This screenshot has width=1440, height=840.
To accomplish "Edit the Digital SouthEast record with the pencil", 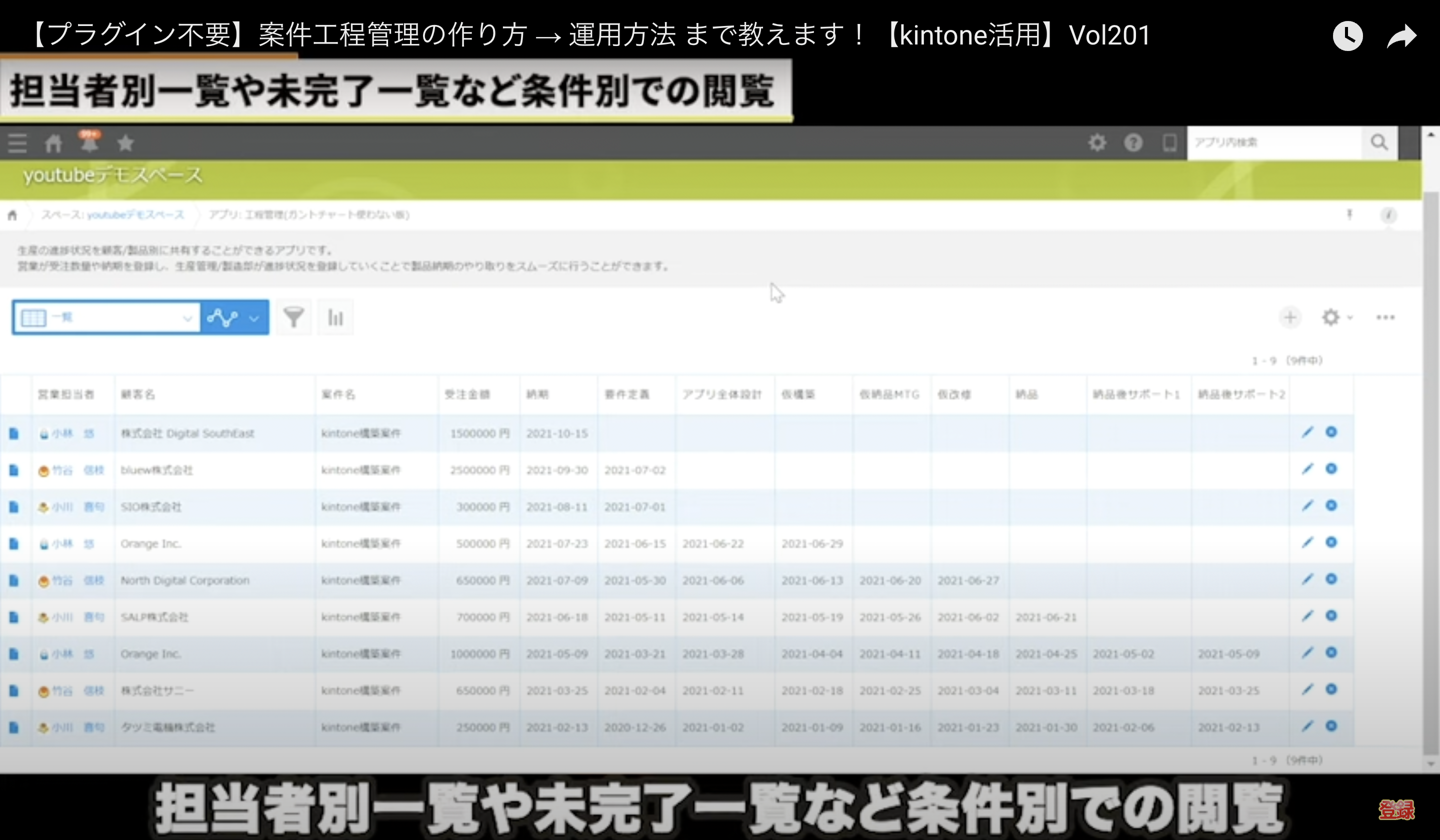I will point(1307,432).
